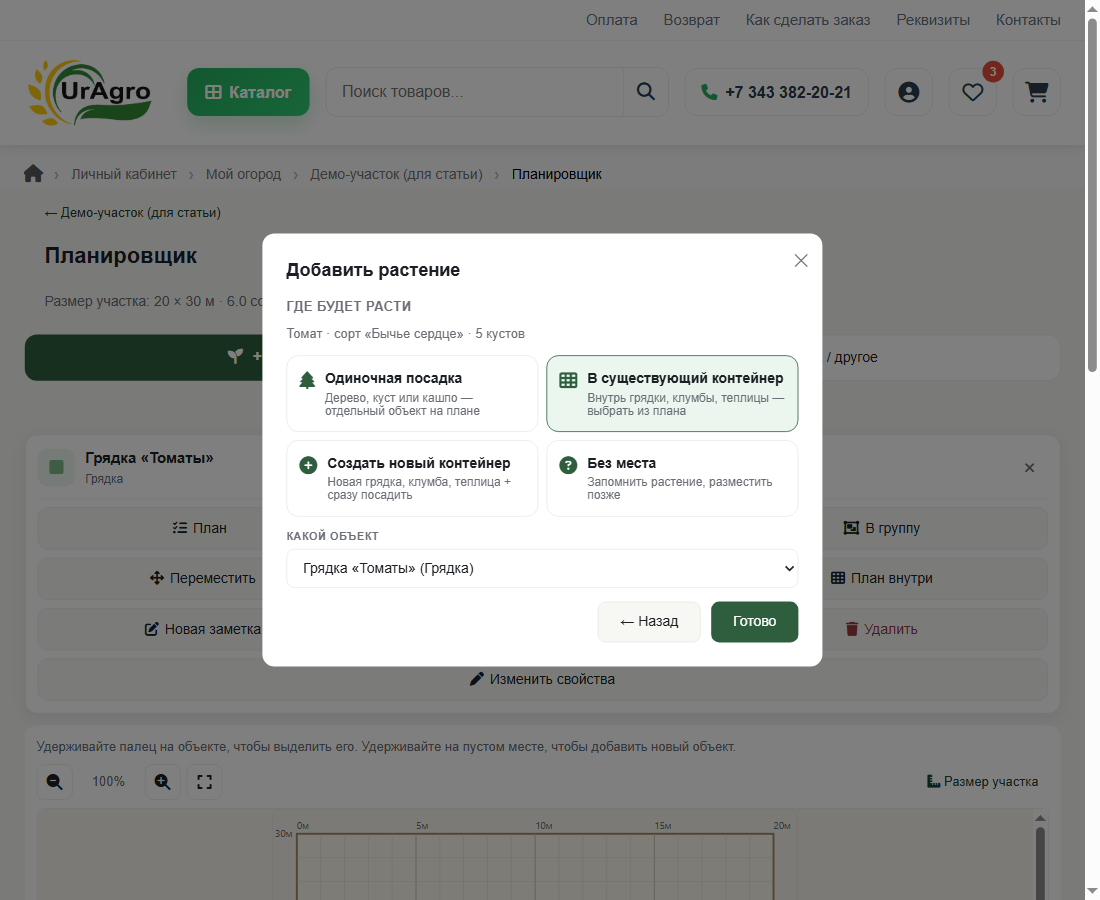1100x900 pixels.
Task: Click the trash icon of Удалить
Action: (852, 629)
